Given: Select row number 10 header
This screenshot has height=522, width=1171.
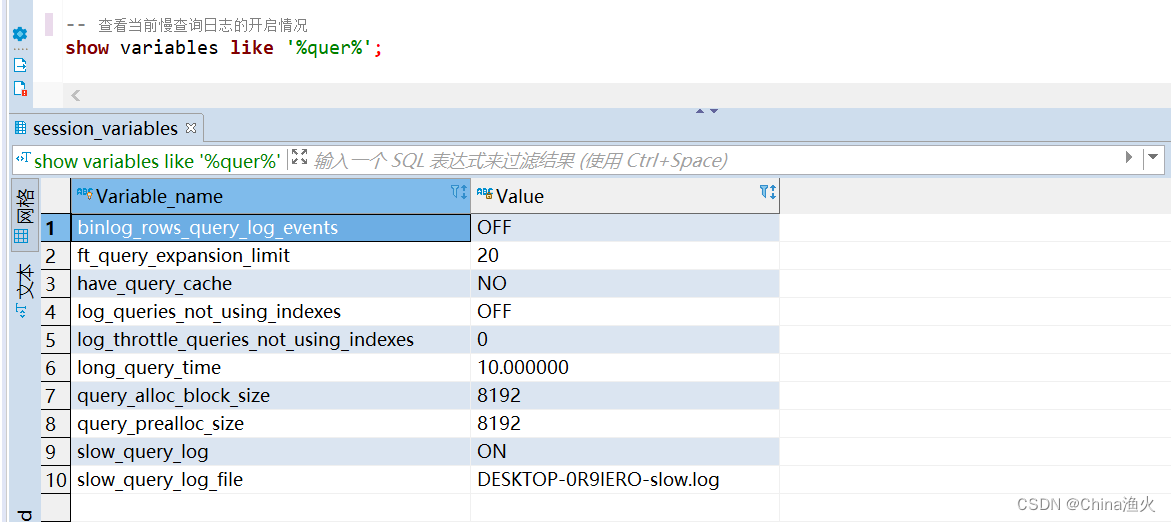Looking at the screenshot, I should pyautogui.click(x=55, y=479).
